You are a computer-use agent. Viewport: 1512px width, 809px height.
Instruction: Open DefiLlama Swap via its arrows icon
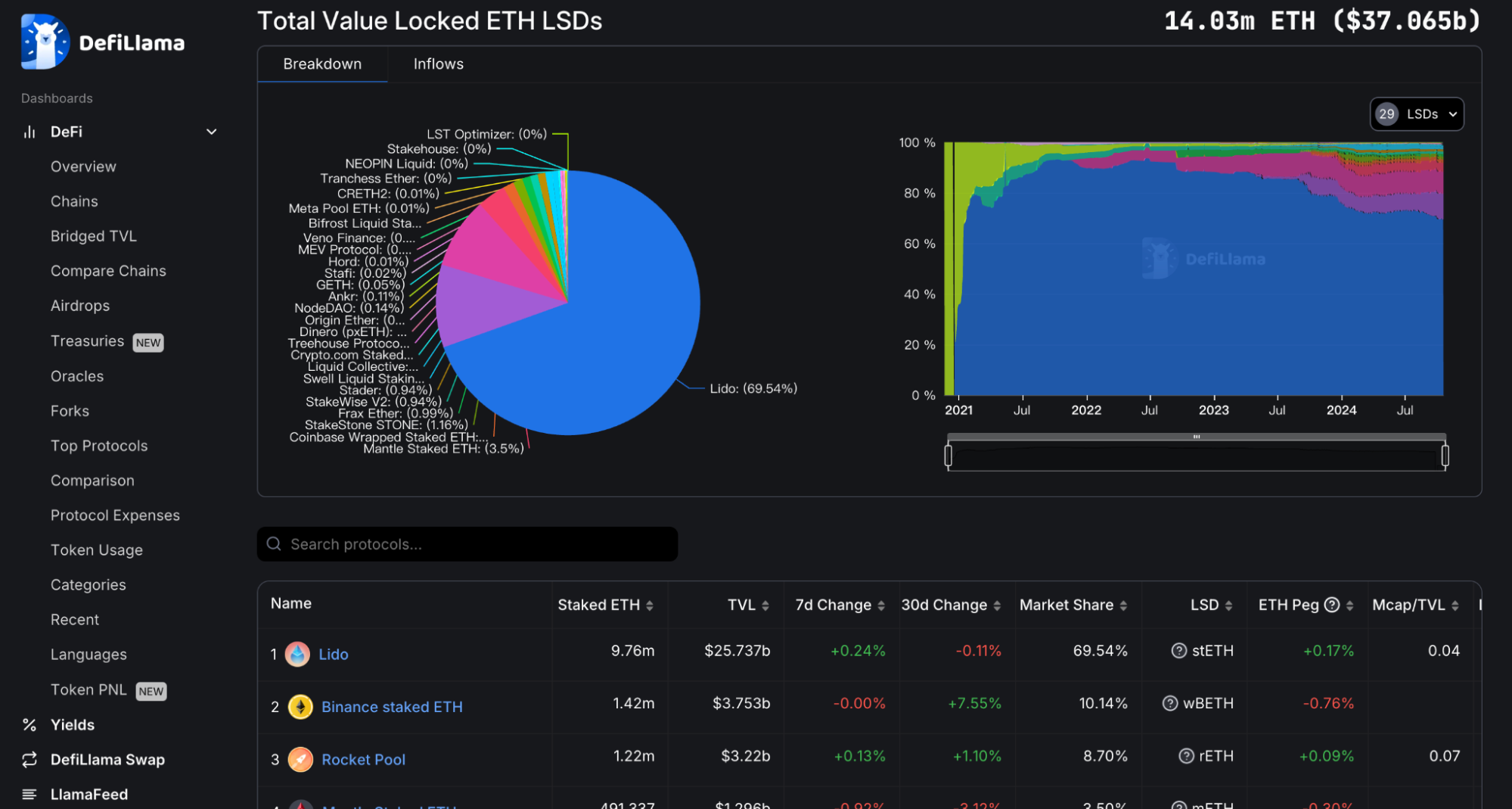(x=29, y=760)
